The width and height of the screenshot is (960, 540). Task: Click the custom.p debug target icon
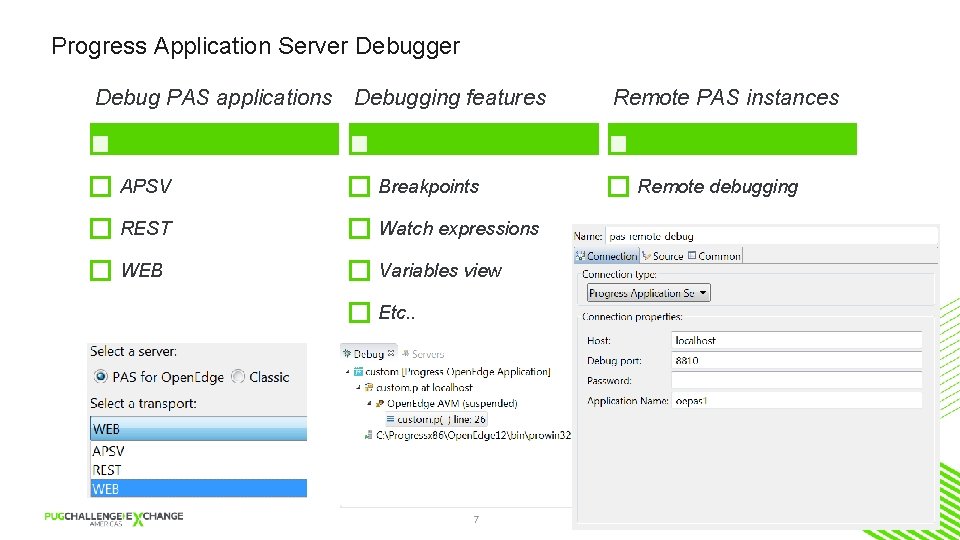click(x=369, y=388)
